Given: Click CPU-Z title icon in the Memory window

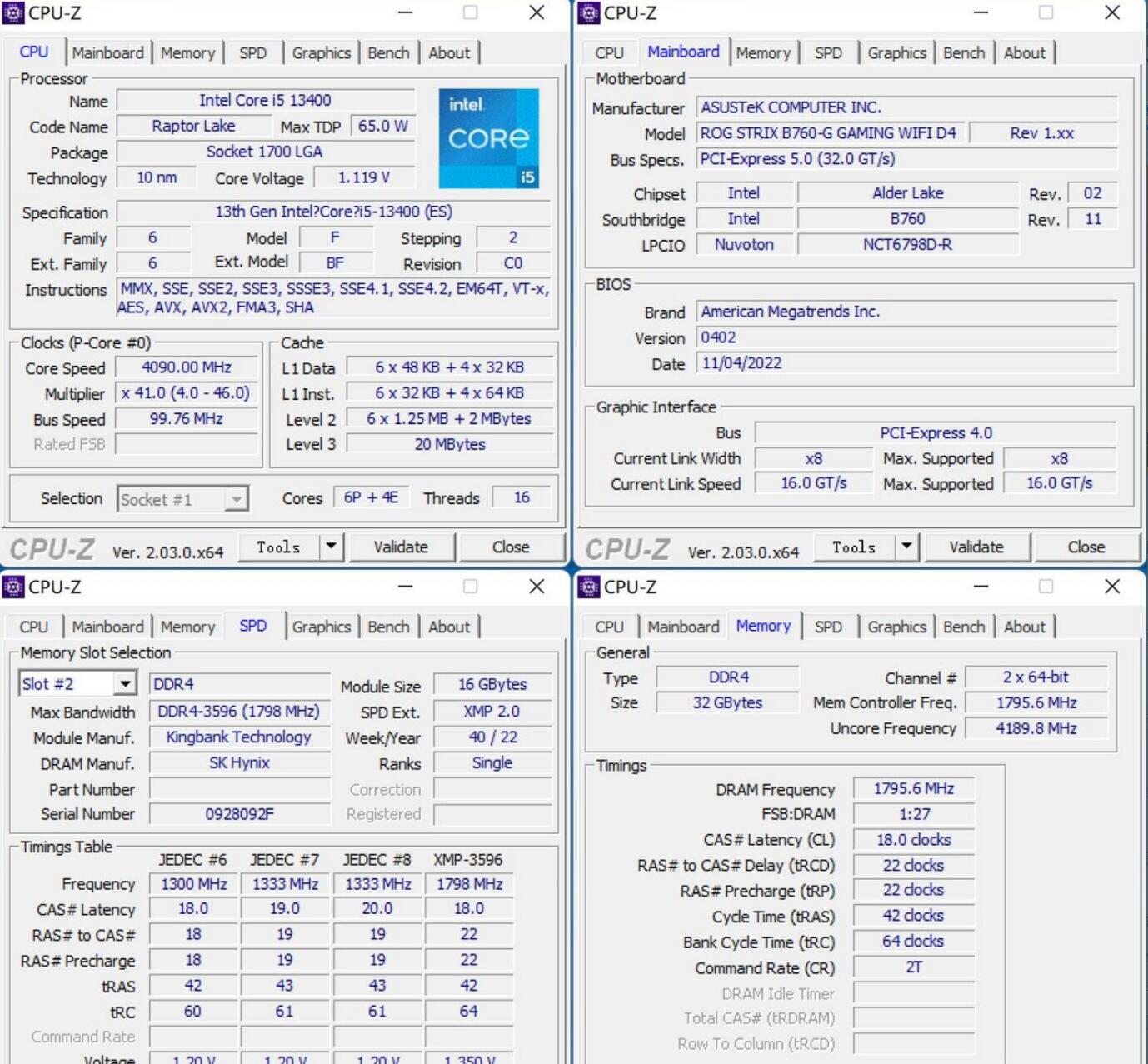Looking at the screenshot, I should [x=589, y=587].
